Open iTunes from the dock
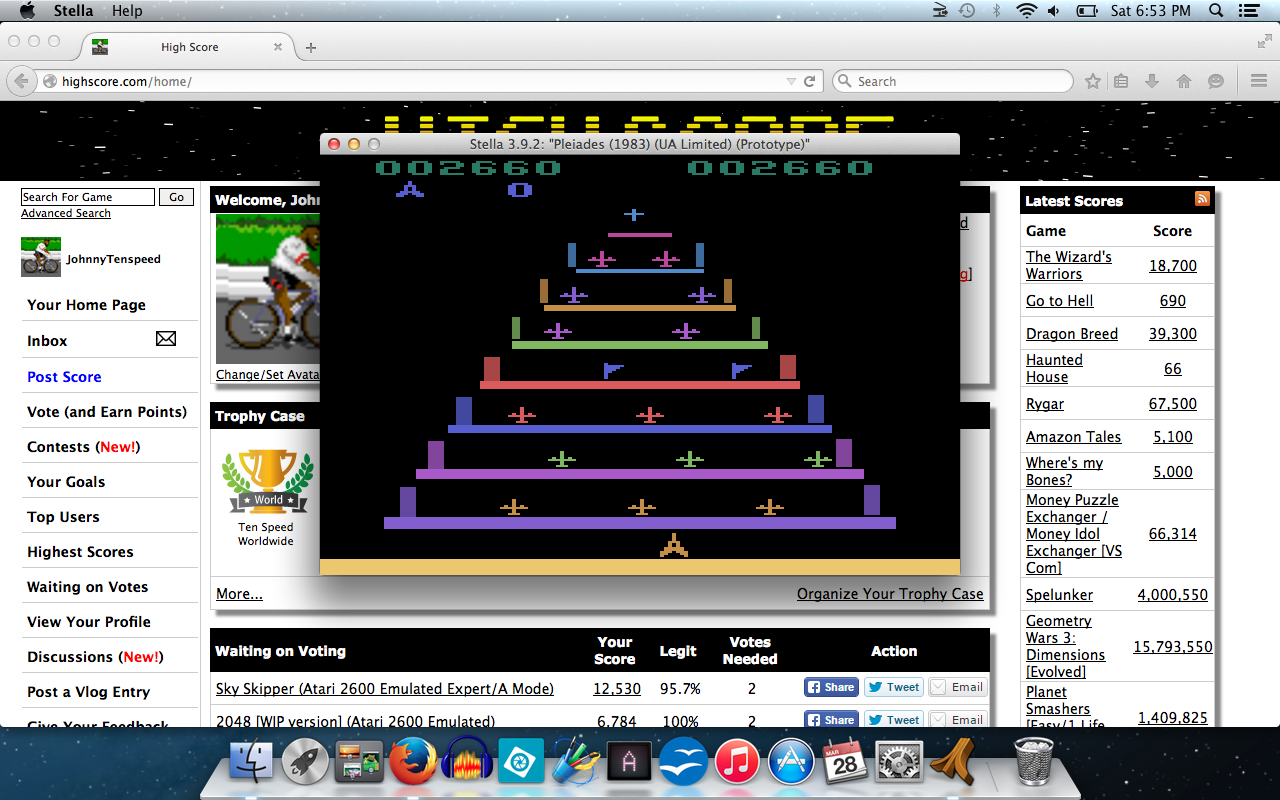 pos(738,764)
